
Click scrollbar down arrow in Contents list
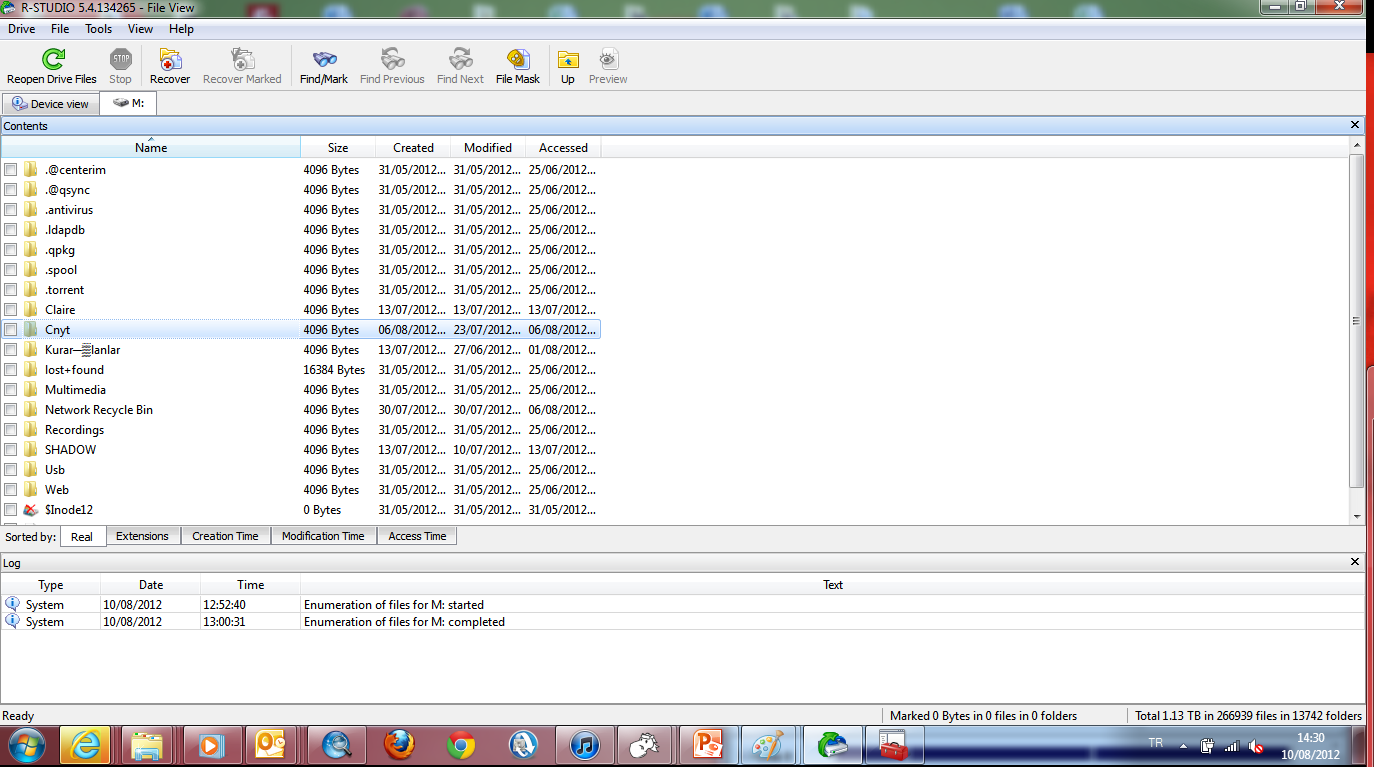click(x=1357, y=516)
